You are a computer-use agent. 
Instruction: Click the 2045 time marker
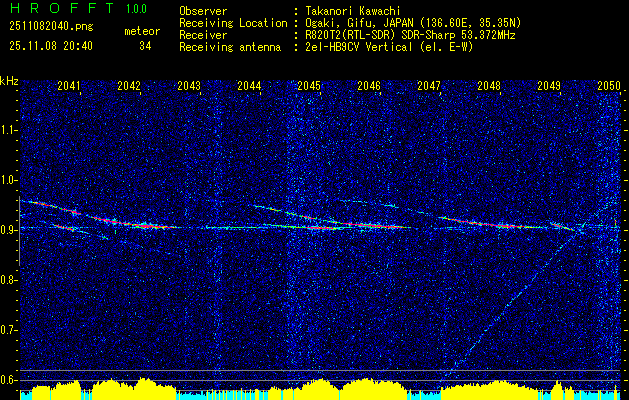[x=309, y=87]
